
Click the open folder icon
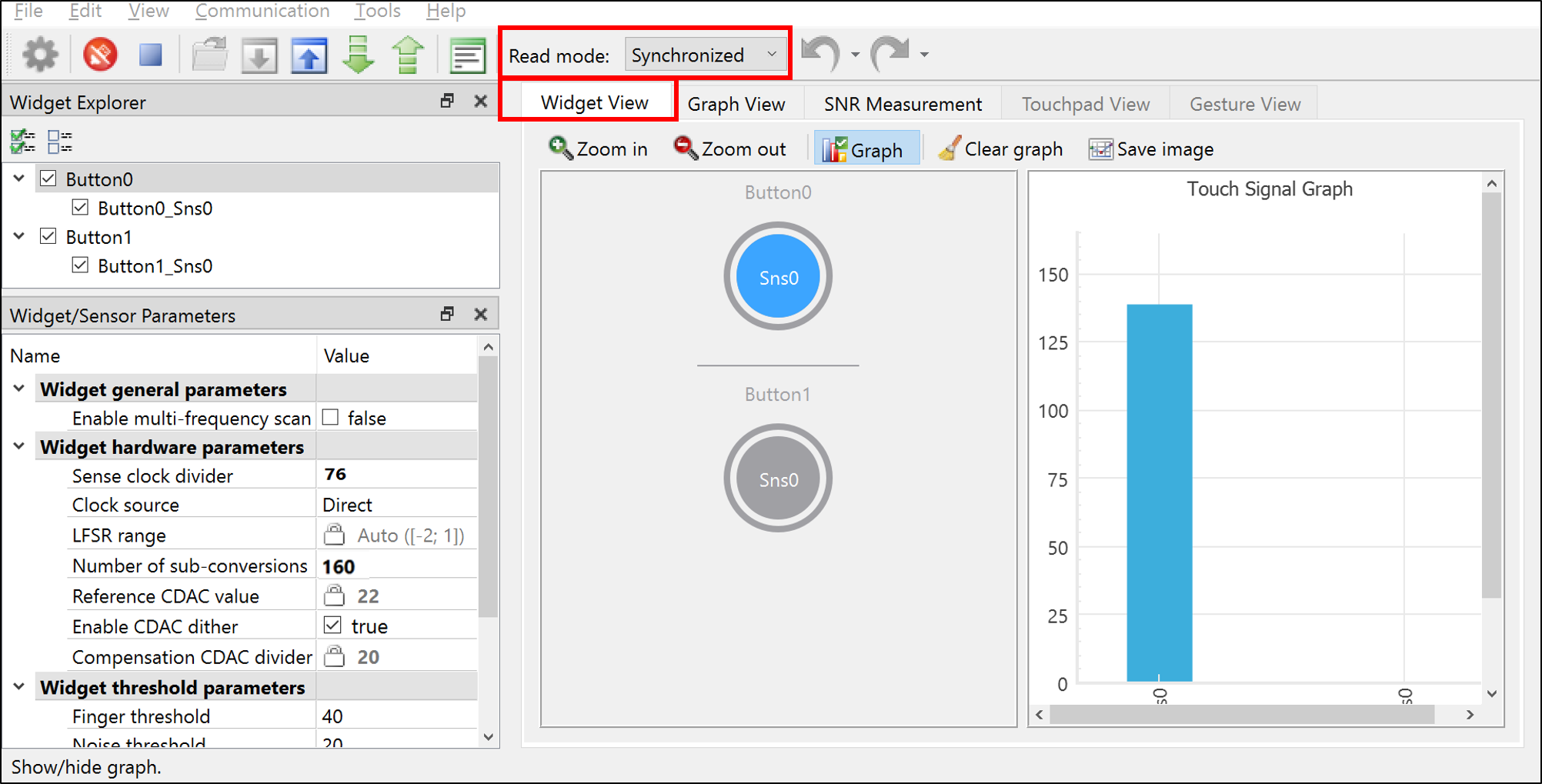(209, 55)
